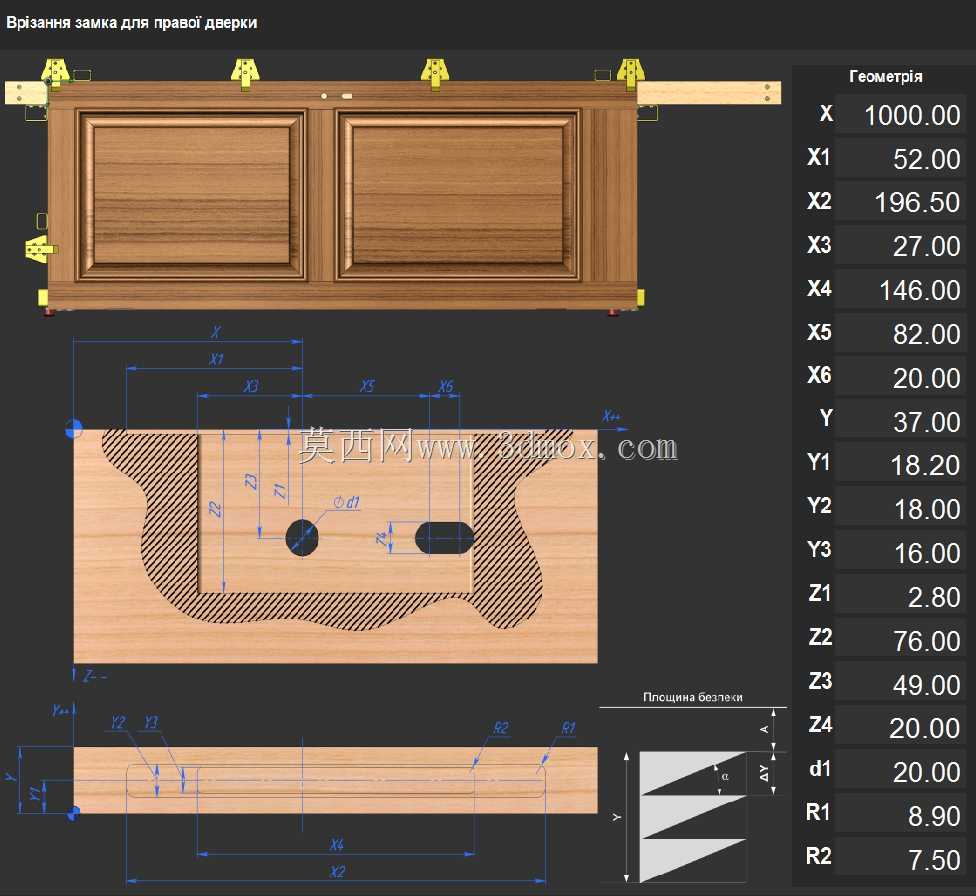This screenshot has width=976, height=896.
Task: Click the round d1 hole in diagram
Action: (x=302, y=537)
